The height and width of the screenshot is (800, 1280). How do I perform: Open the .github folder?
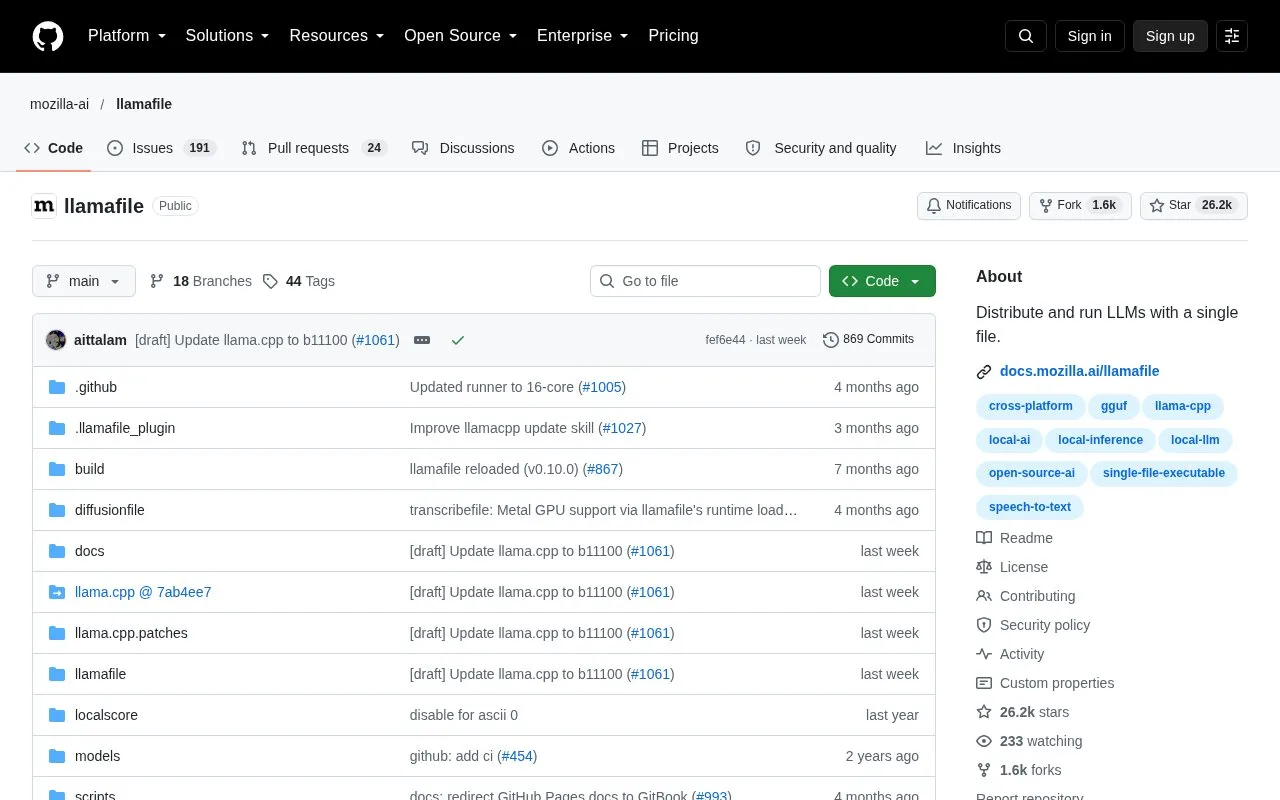coord(96,387)
